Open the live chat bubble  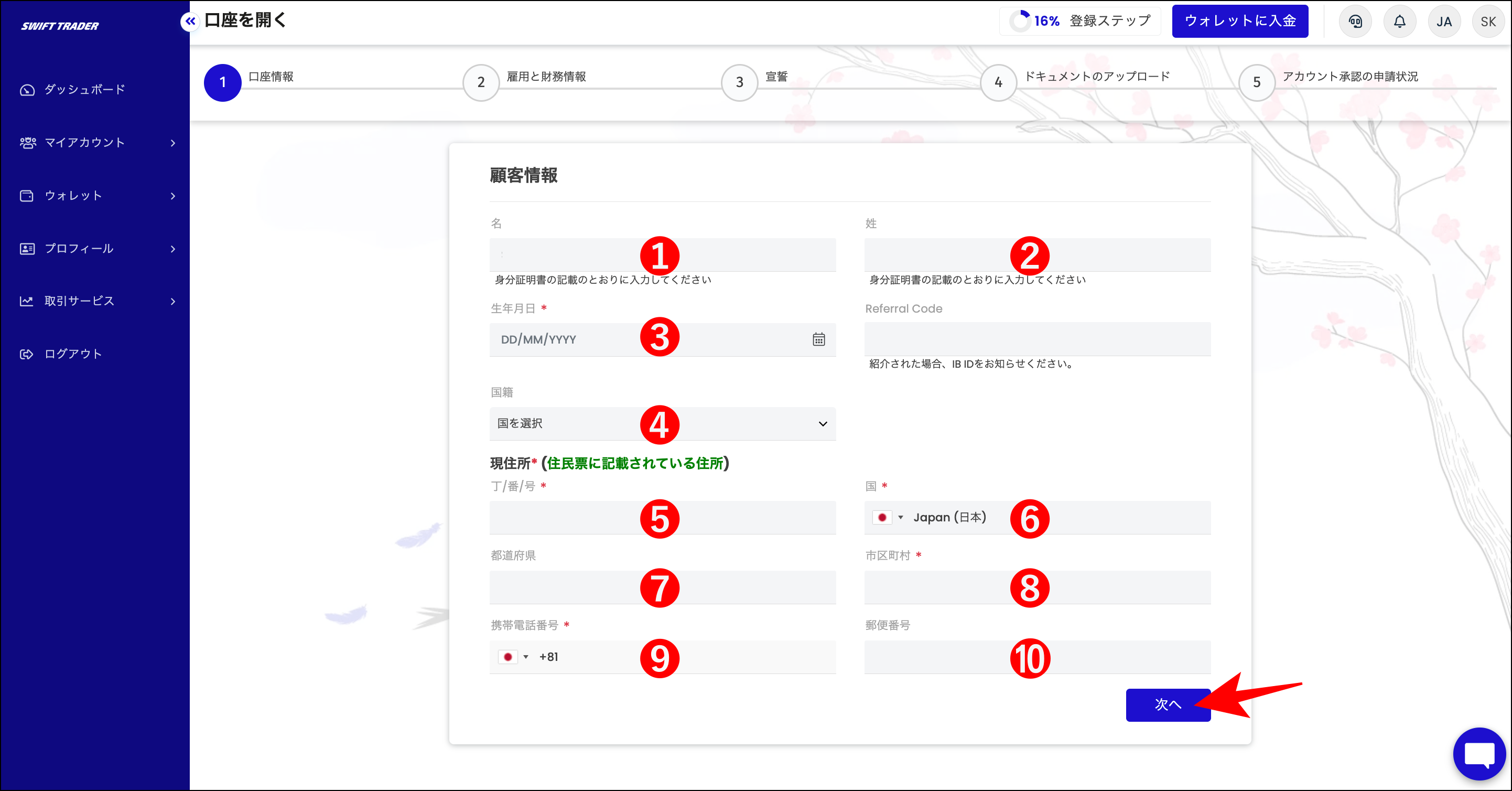(x=1478, y=754)
